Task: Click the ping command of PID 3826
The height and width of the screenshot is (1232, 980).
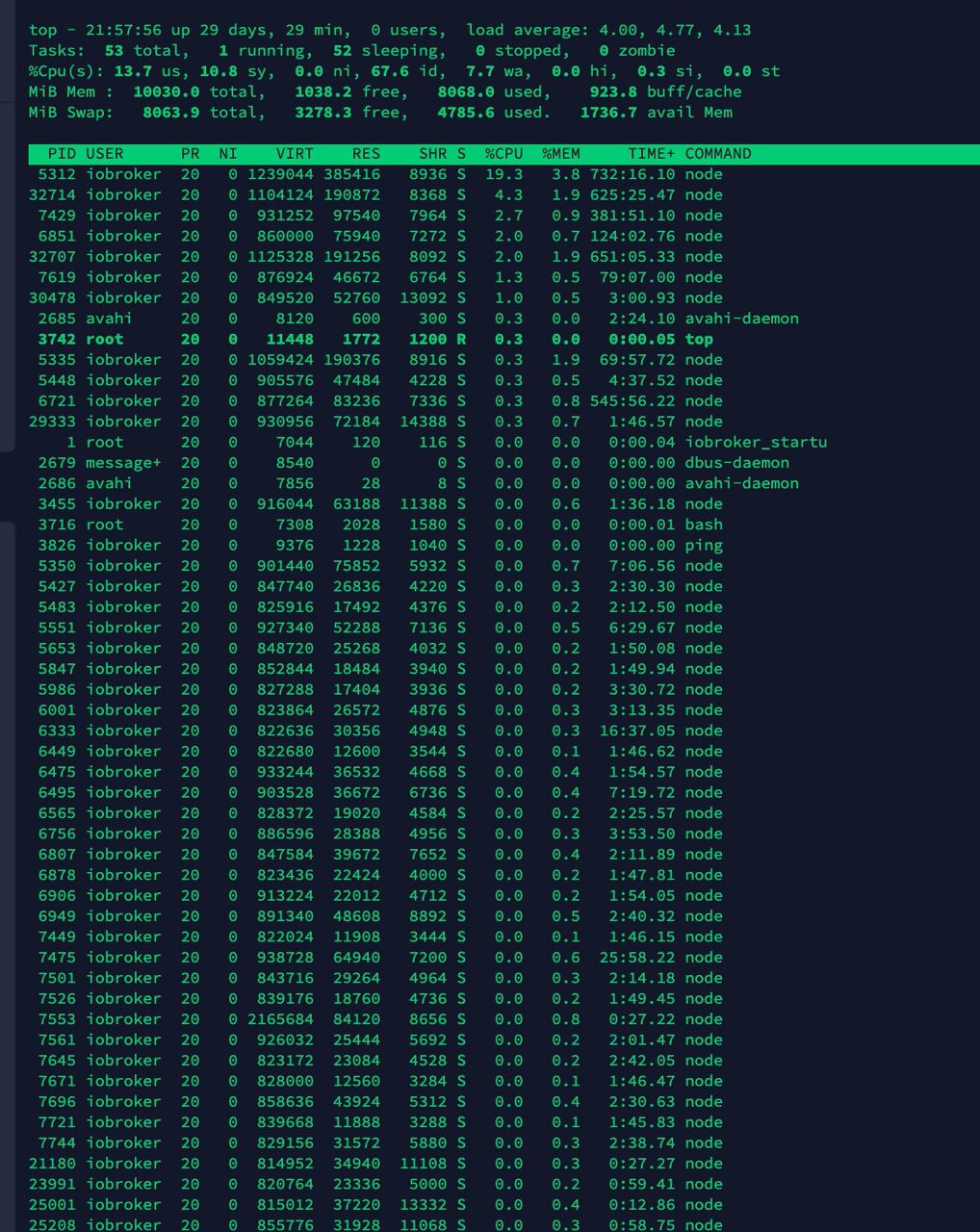Action: click(x=704, y=545)
